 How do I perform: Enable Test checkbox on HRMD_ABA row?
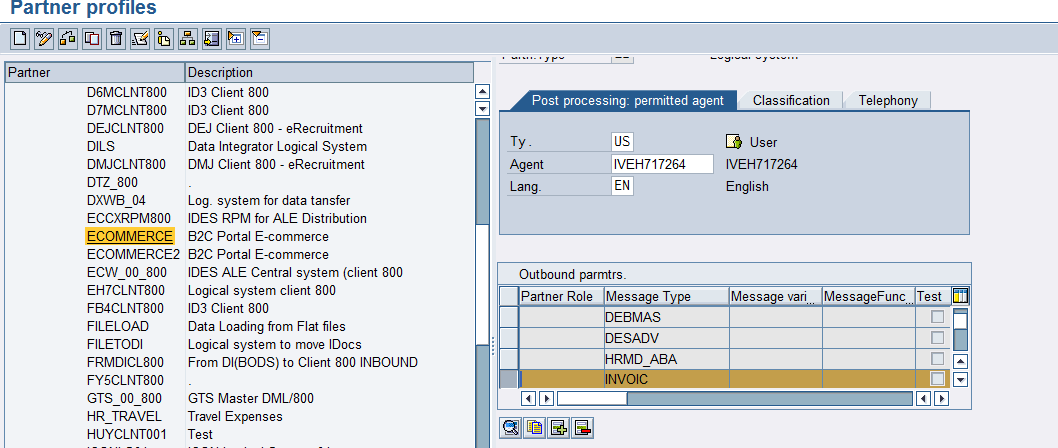coord(937,359)
